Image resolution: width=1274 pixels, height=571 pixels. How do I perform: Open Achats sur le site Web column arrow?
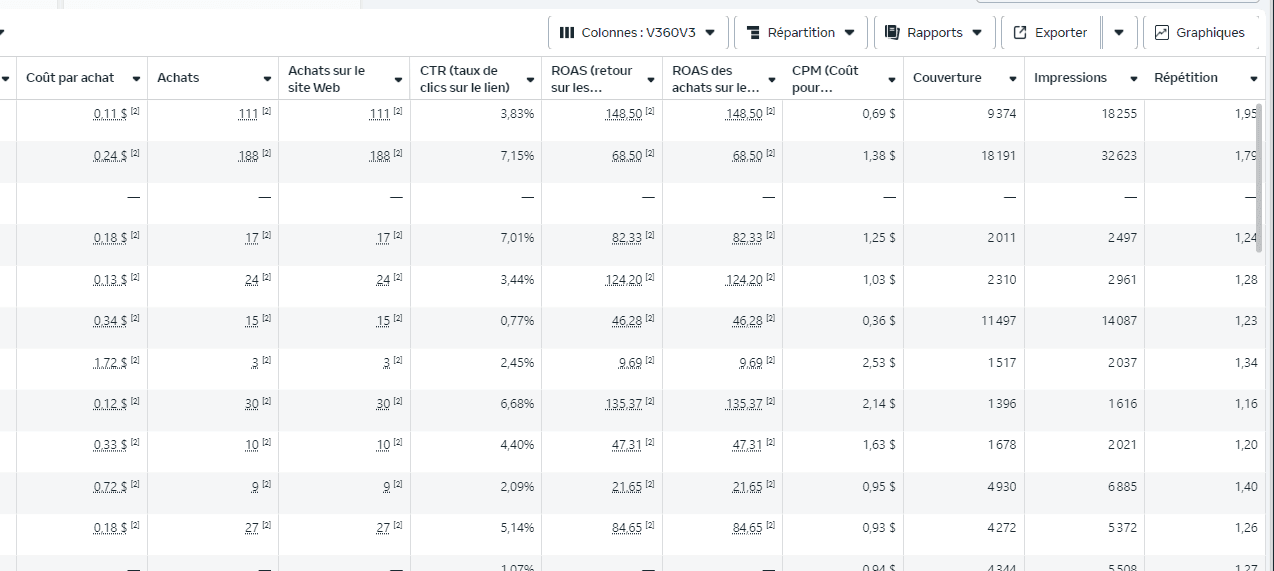click(x=399, y=78)
